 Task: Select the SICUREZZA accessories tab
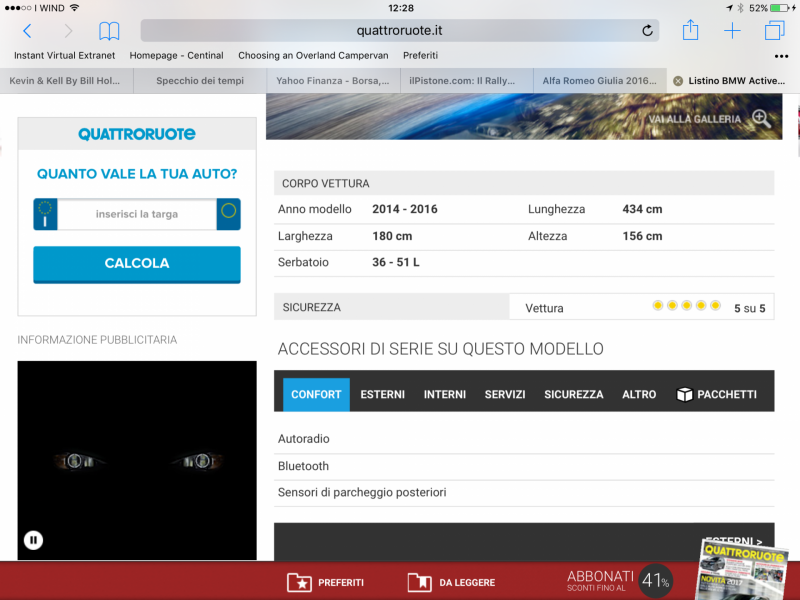574,394
